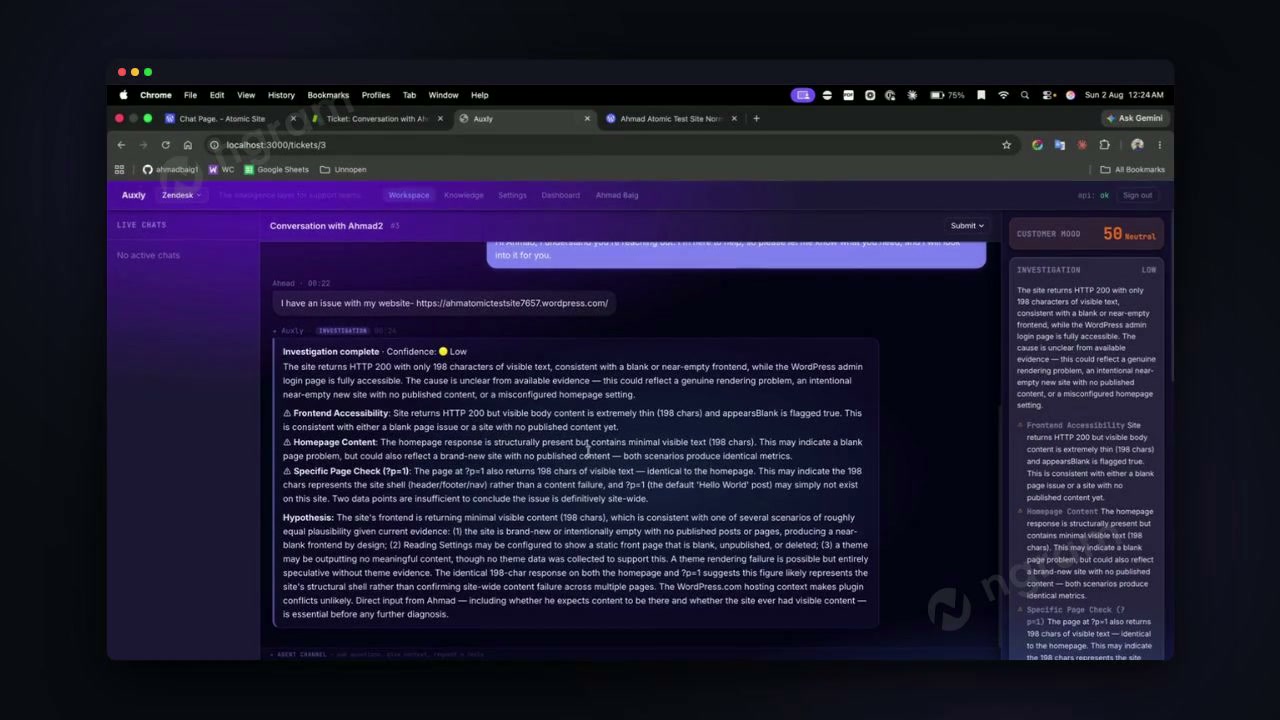Open the Zendesk platform dropdown

(x=181, y=195)
